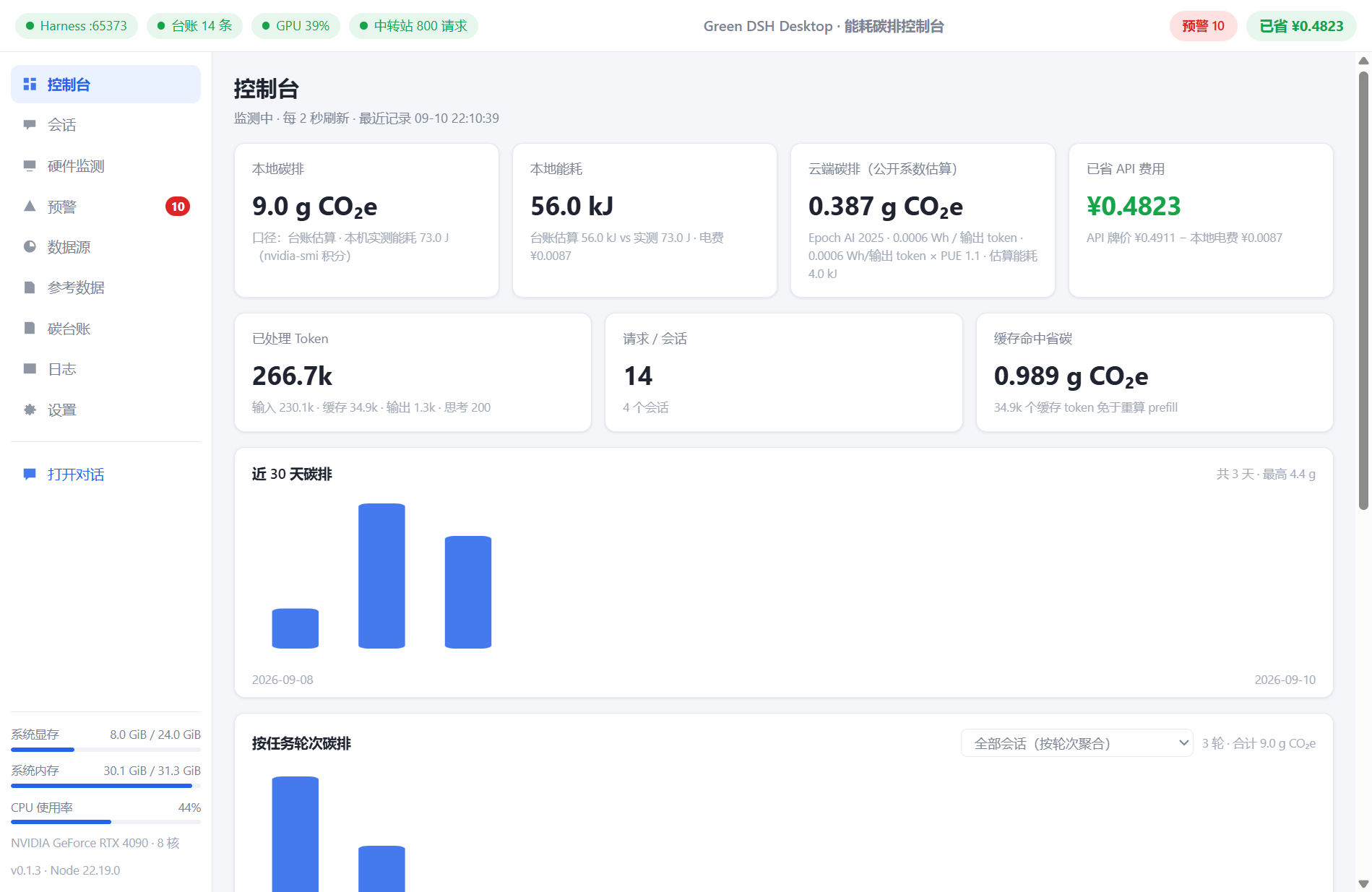This screenshot has height=892, width=1372.
Task: Click the 参考数据 document icon
Action: coord(30,287)
